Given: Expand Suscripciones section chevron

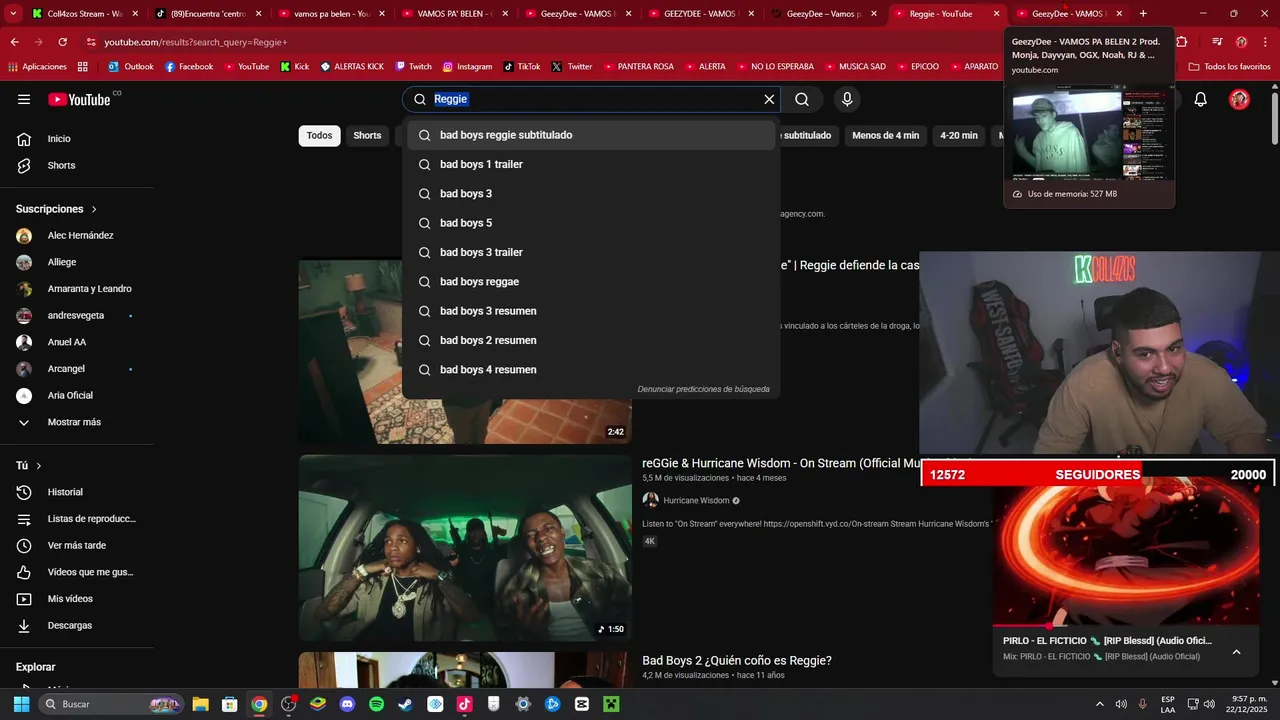Looking at the screenshot, I should pyautogui.click(x=94, y=209).
